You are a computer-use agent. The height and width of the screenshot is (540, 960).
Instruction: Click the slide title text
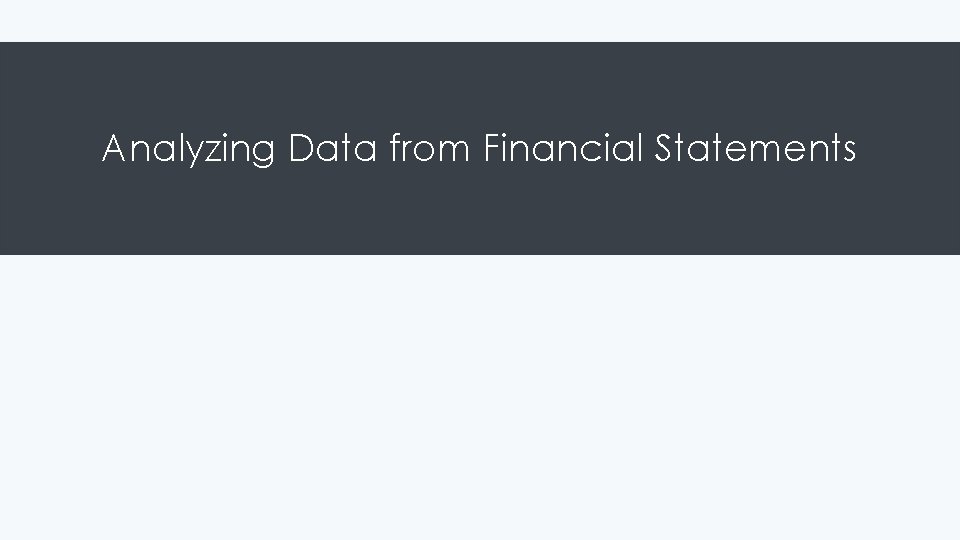479,150
